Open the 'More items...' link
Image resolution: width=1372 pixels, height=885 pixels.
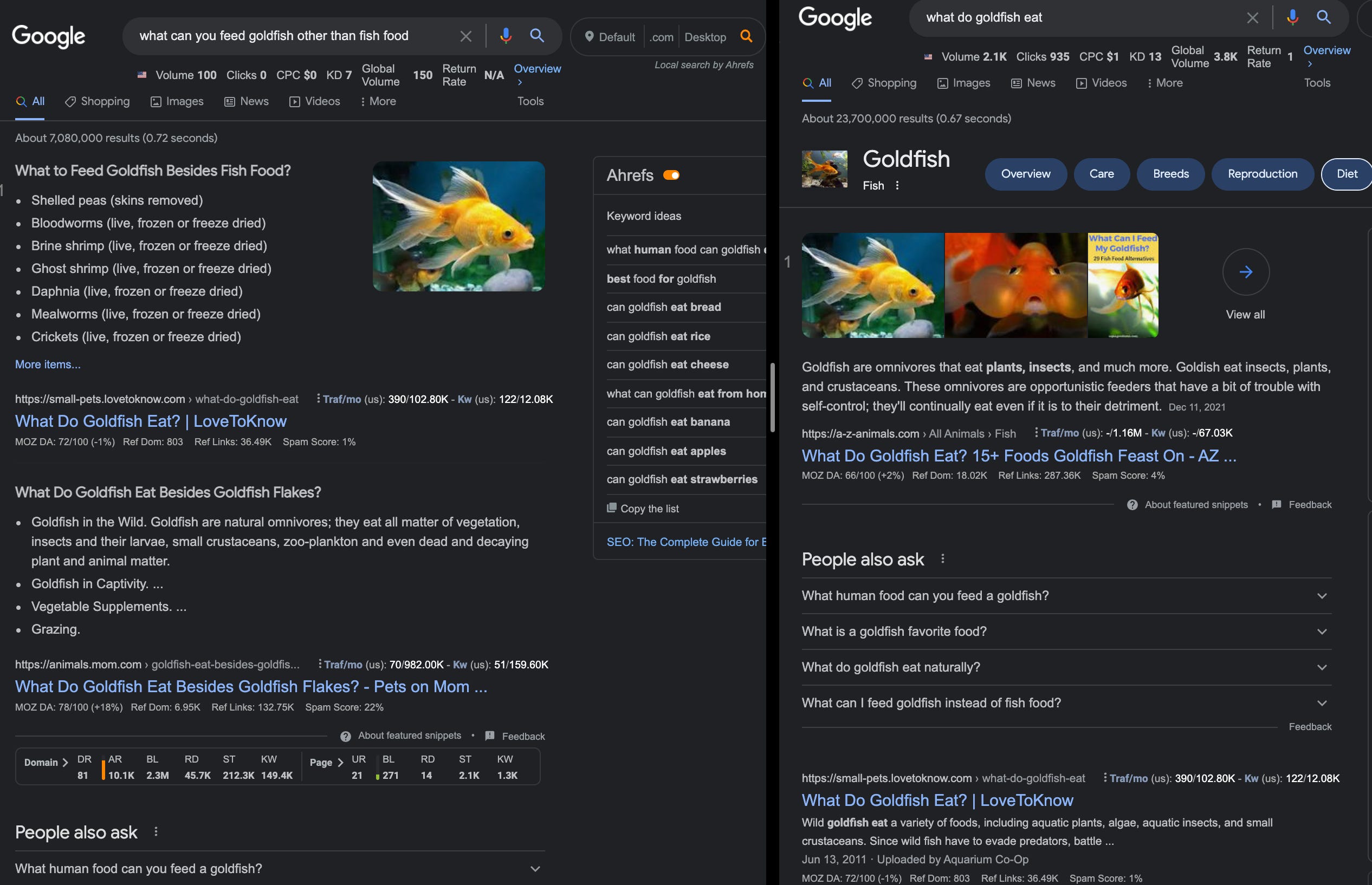pos(48,365)
